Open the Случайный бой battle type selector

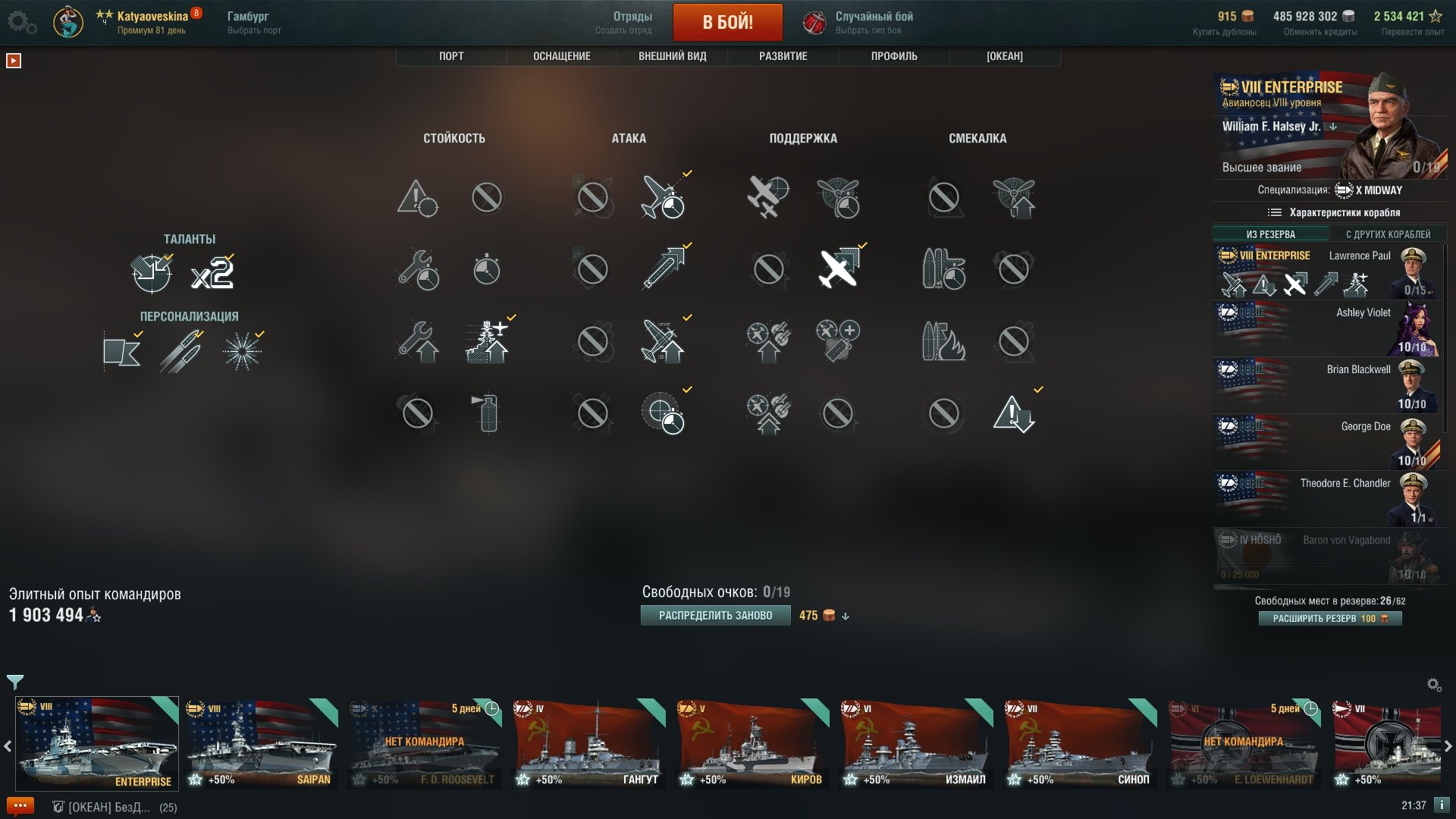coord(858,23)
